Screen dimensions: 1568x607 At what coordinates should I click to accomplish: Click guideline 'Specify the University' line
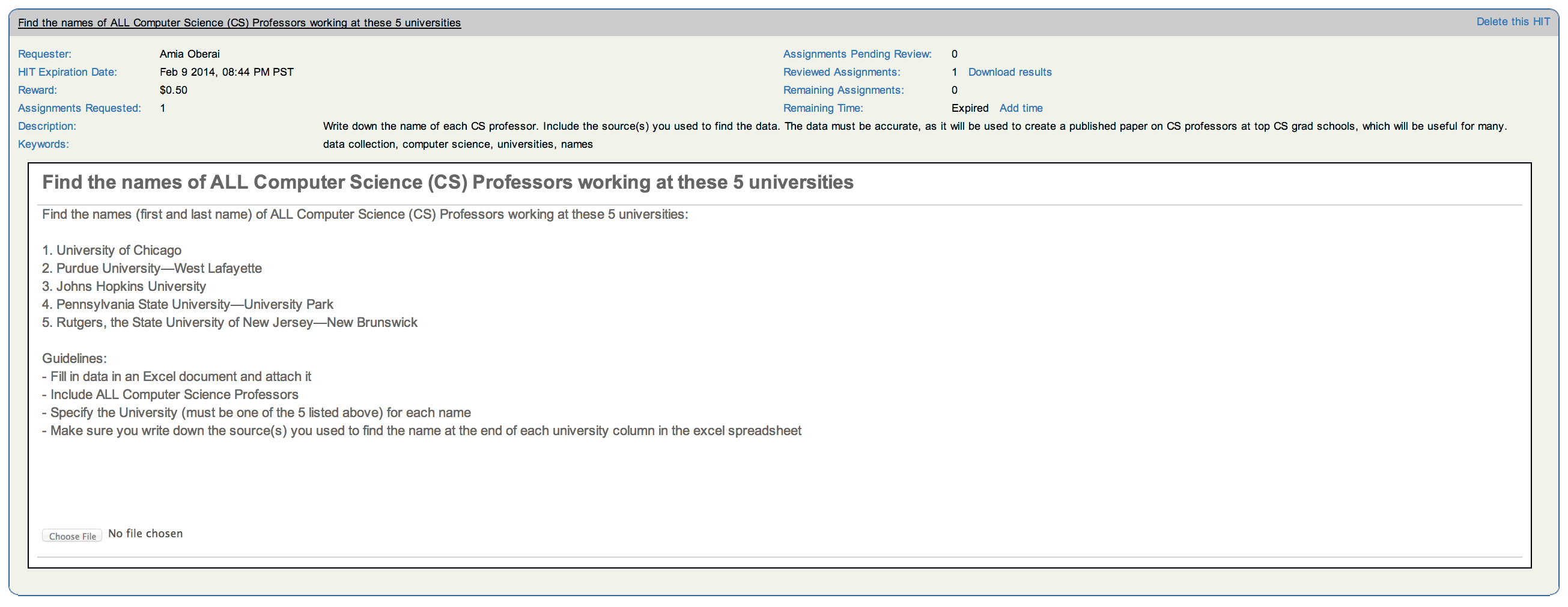point(257,413)
